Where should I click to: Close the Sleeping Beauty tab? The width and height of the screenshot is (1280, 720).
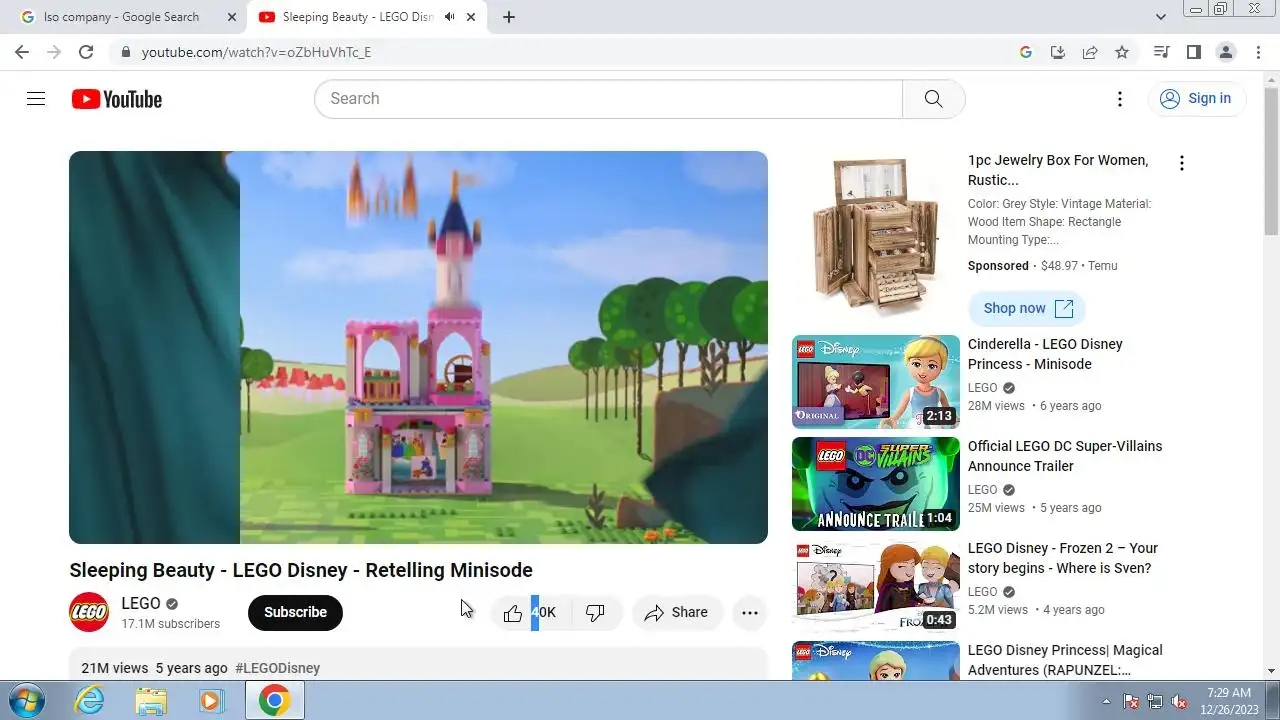471,17
